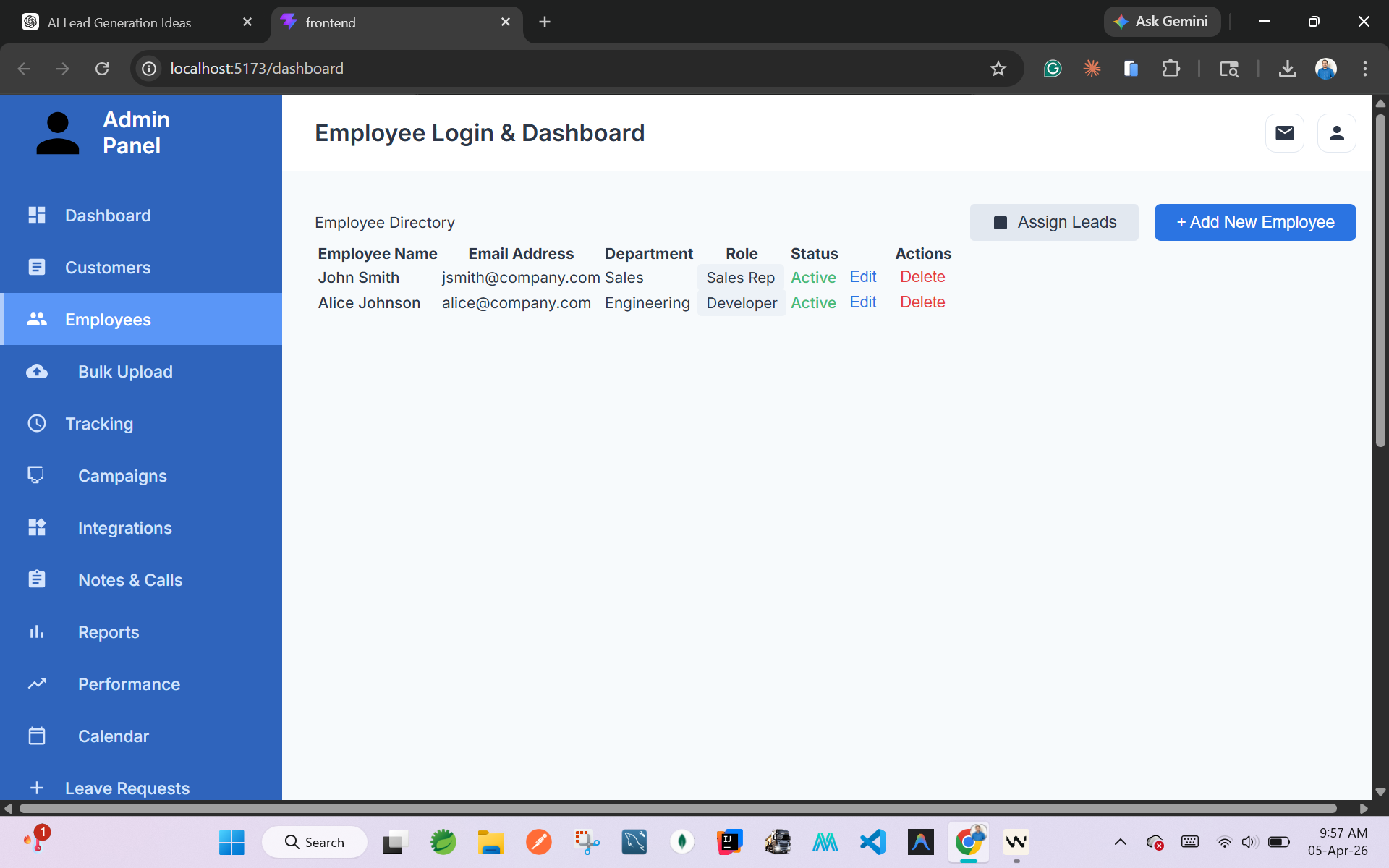
Task: Switch to the AI Lead Generation Ideas tab
Action: coord(137,22)
